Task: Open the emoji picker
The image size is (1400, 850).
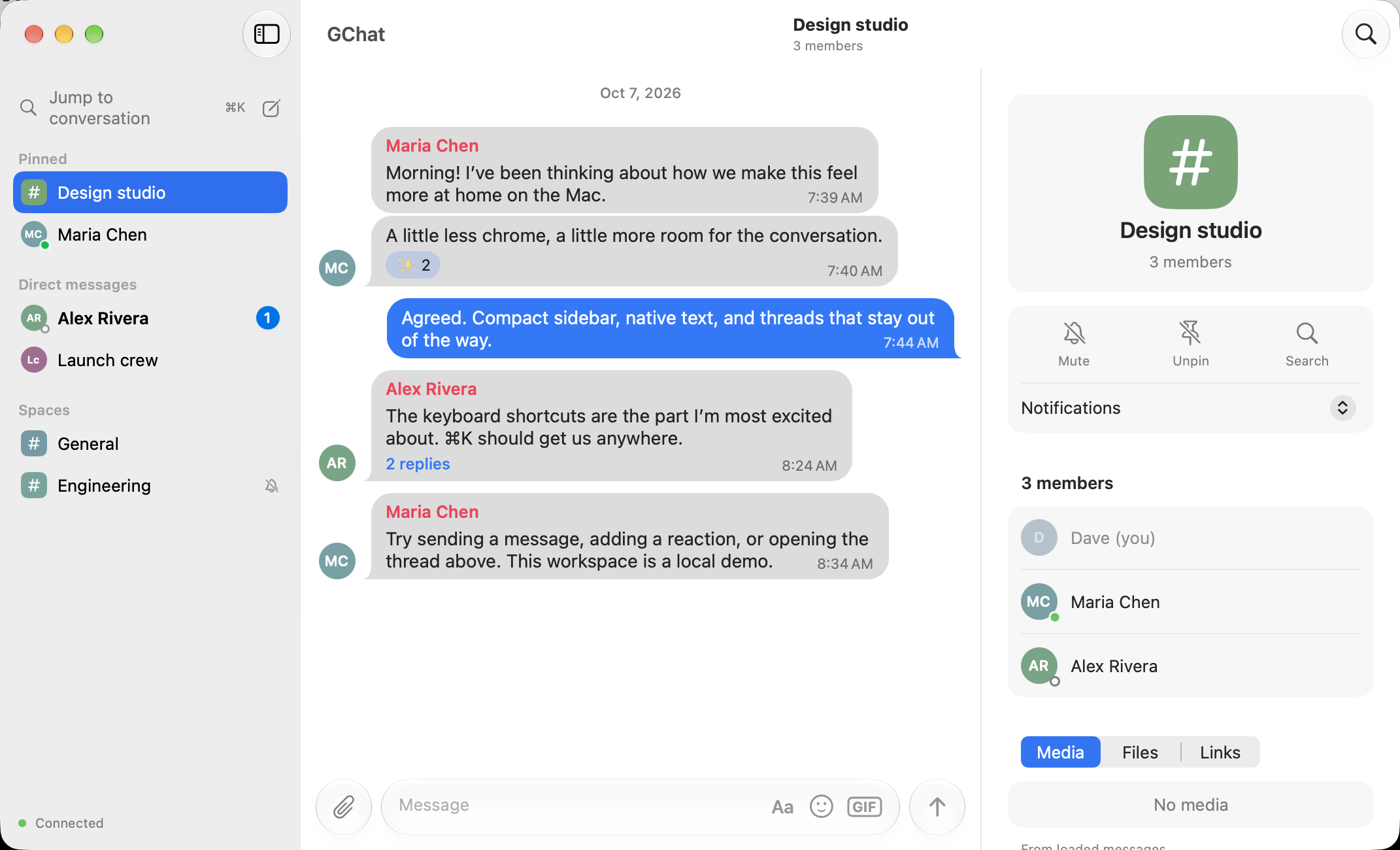Action: pyautogui.click(x=822, y=807)
